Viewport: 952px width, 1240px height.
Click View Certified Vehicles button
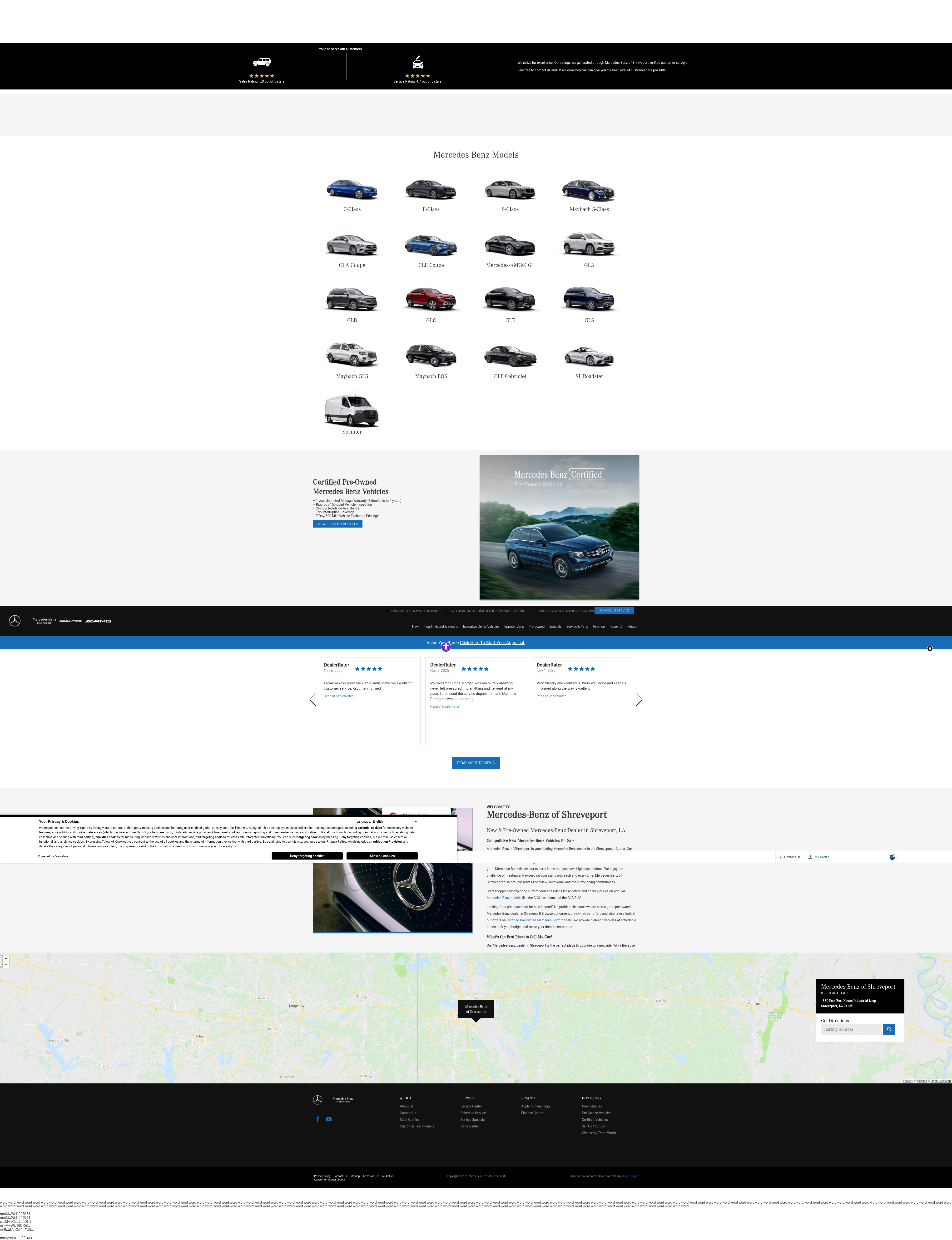[338, 524]
